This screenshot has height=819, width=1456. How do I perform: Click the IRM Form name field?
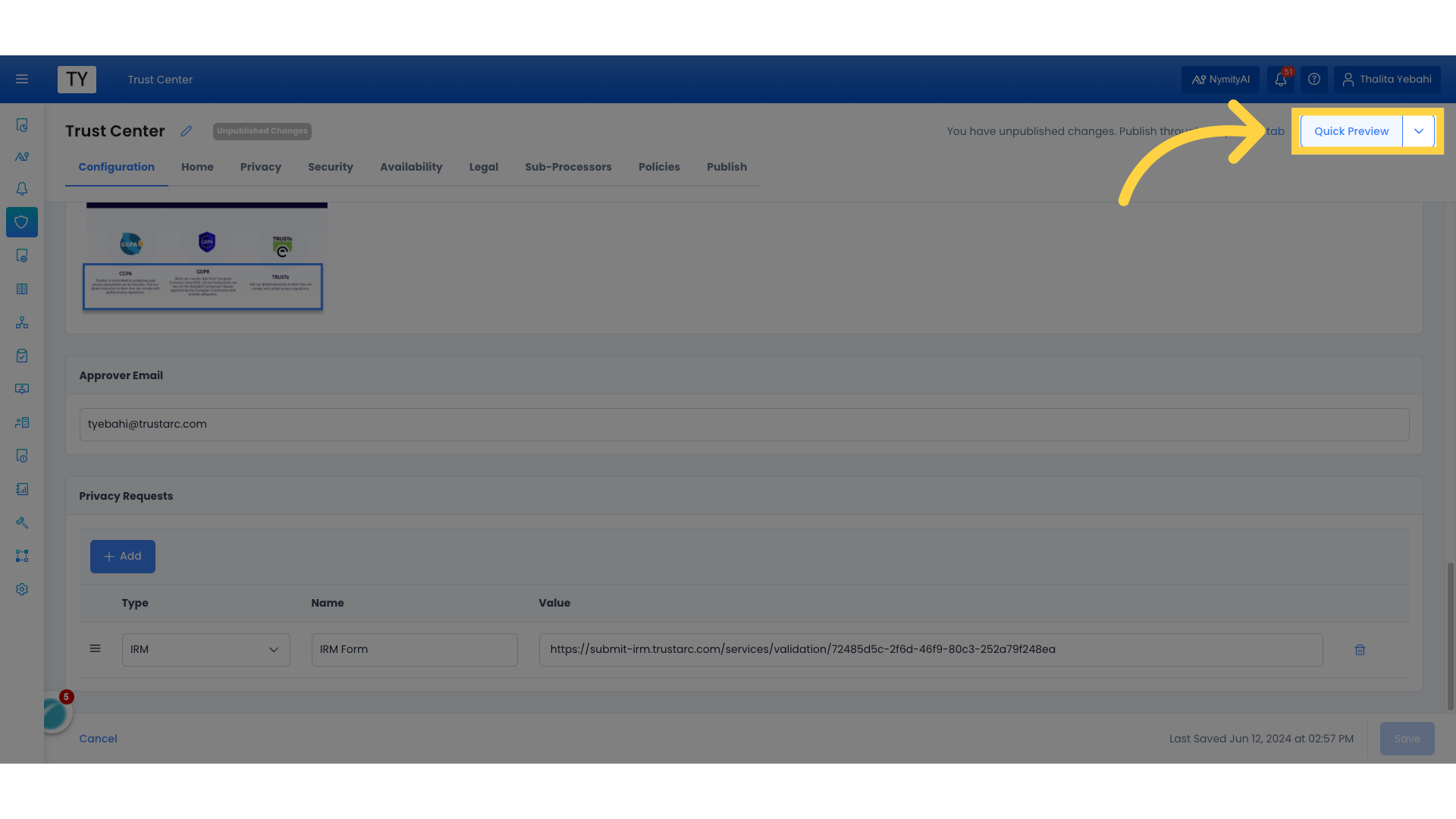tap(415, 650)
